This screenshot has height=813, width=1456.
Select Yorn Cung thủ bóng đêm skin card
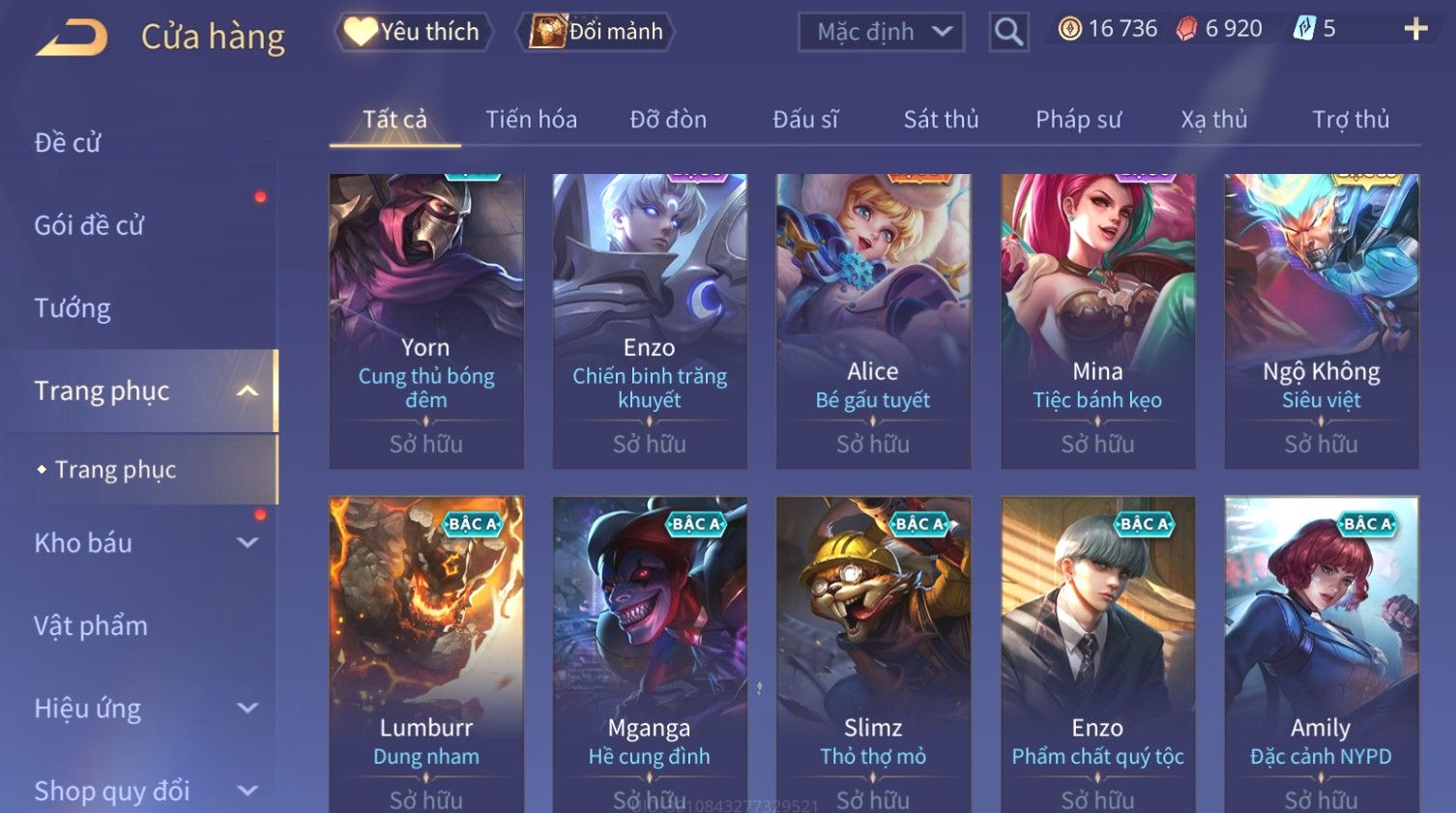tap(426, 321)
